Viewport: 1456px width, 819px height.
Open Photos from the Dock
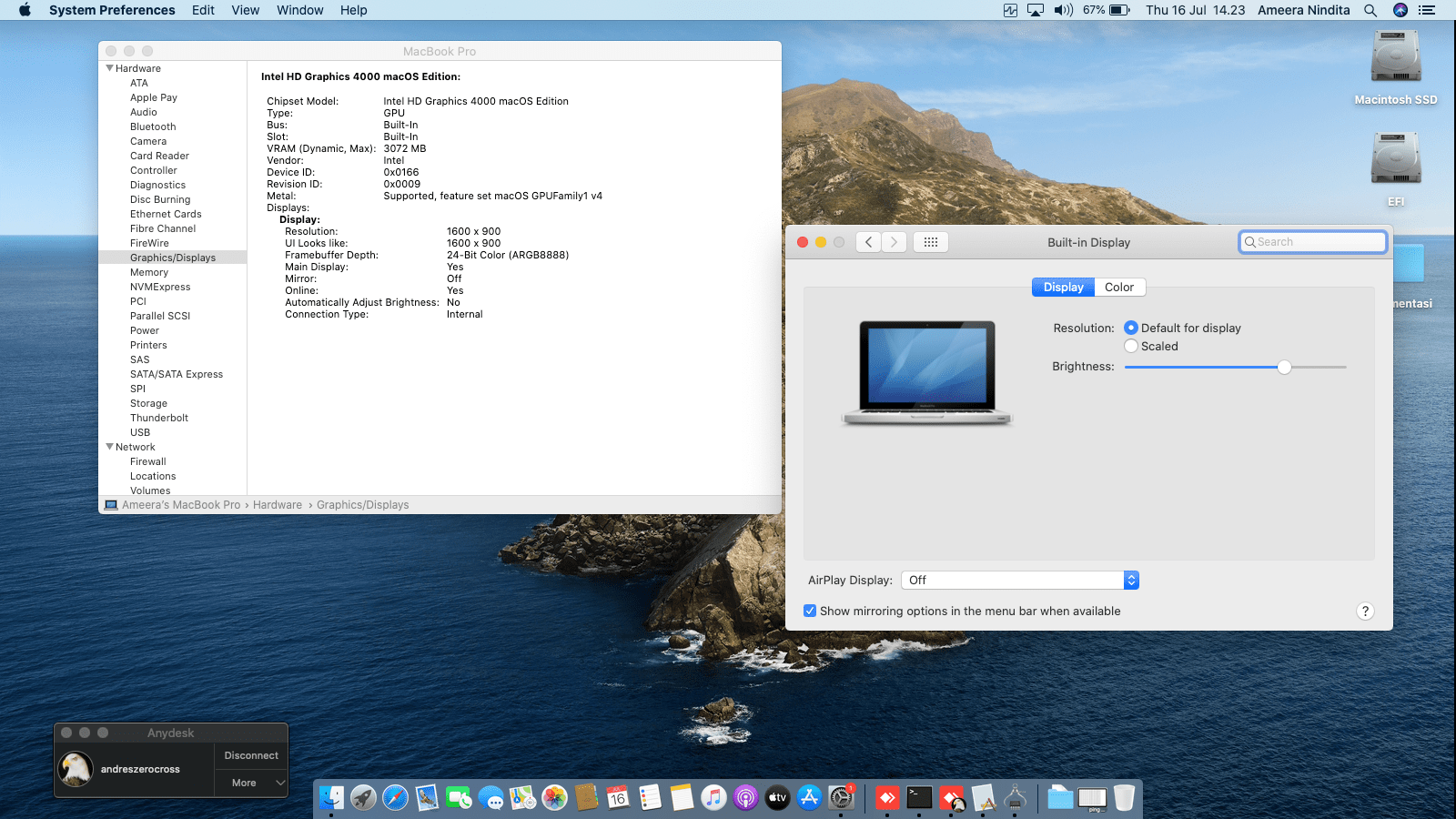[x=554, y=798]
